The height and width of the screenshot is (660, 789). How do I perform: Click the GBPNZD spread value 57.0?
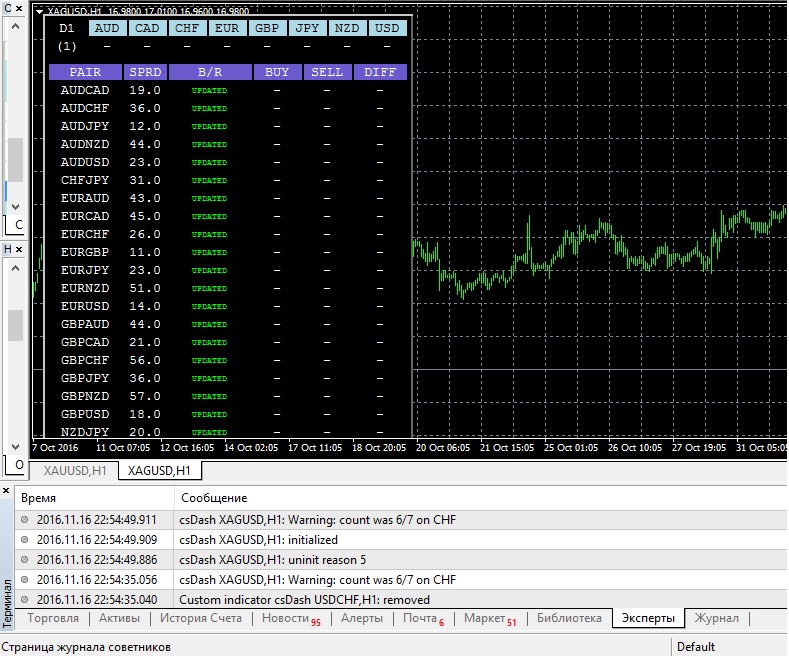pos(145,396)
